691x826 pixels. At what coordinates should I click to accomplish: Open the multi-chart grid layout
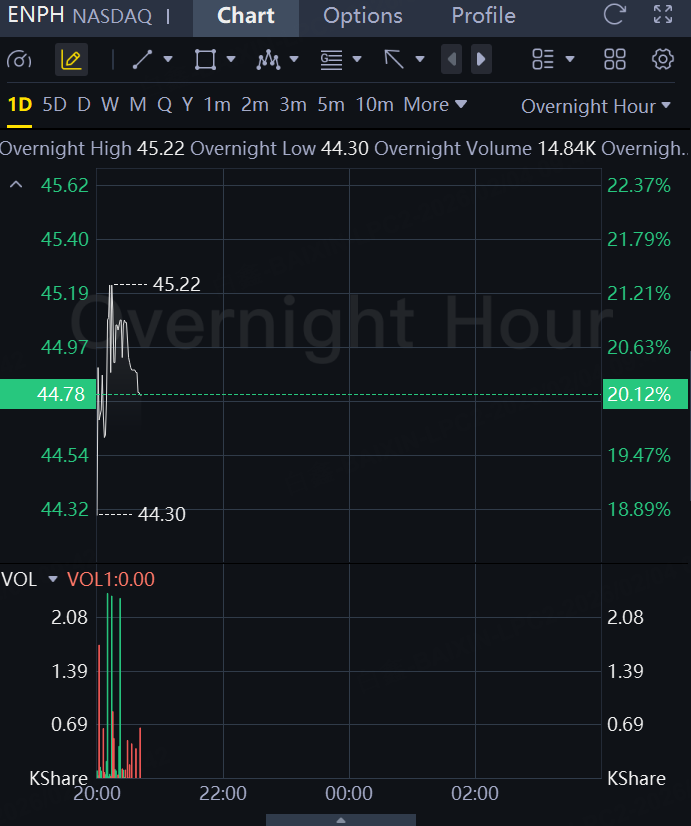click(x=615, y=60)
